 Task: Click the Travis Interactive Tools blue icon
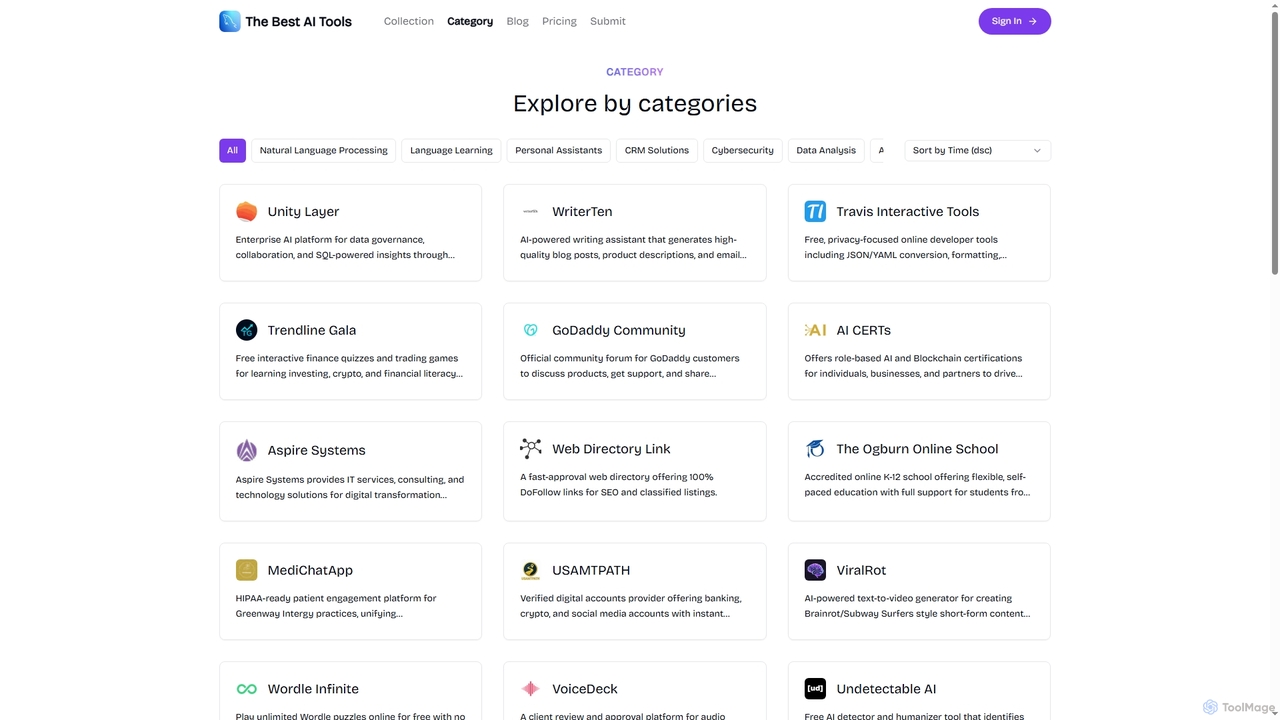coord(815,211)
